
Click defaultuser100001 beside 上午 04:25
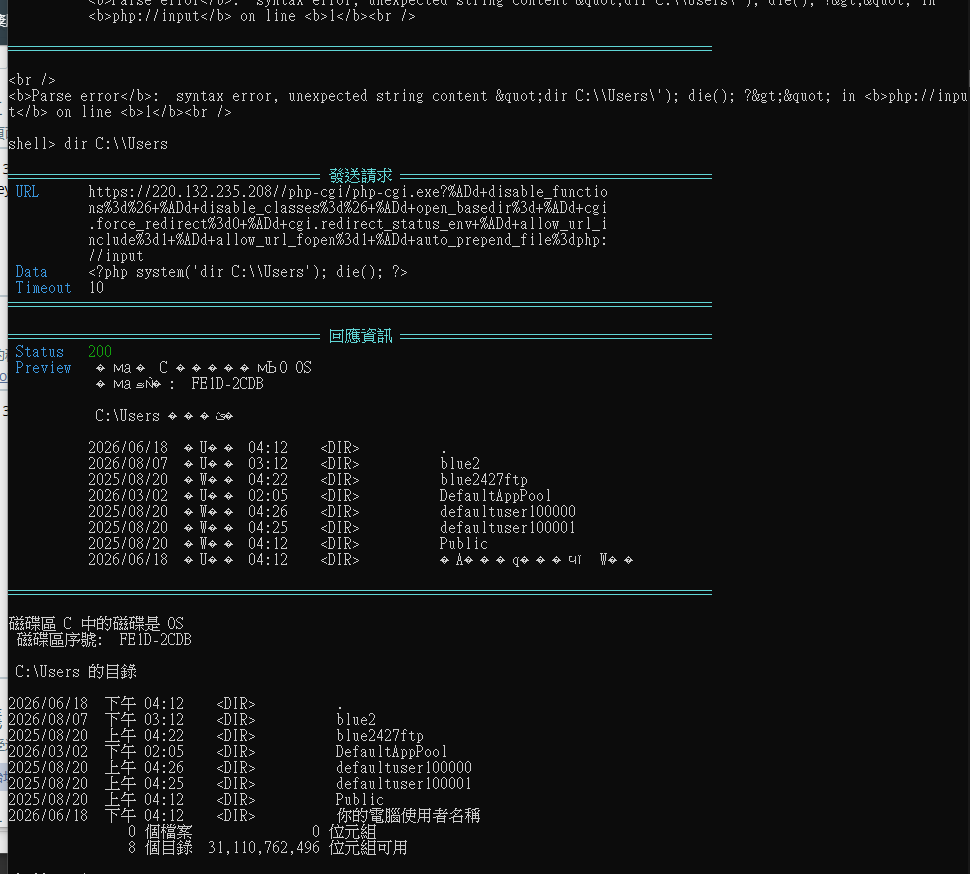click(404, 784)
